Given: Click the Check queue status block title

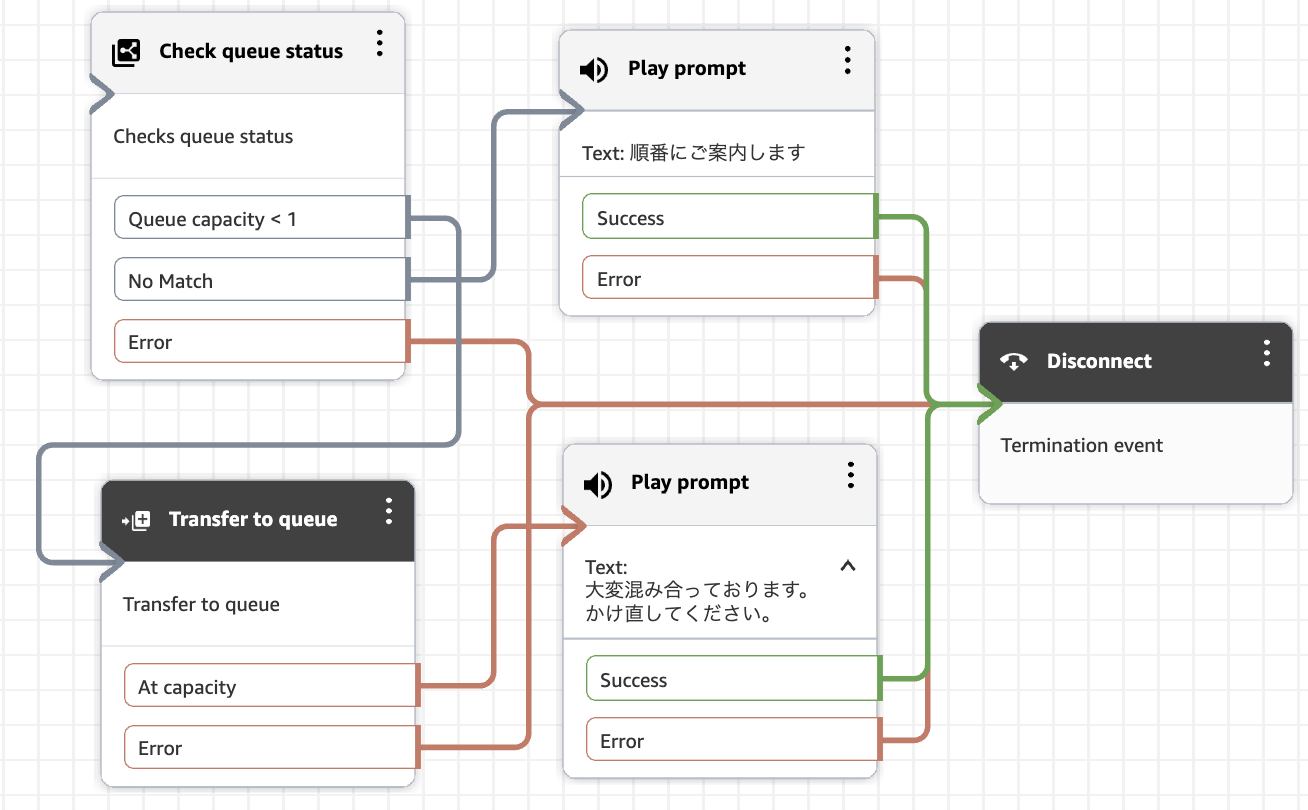Looking at the screenshot, I should coord(251,51).
